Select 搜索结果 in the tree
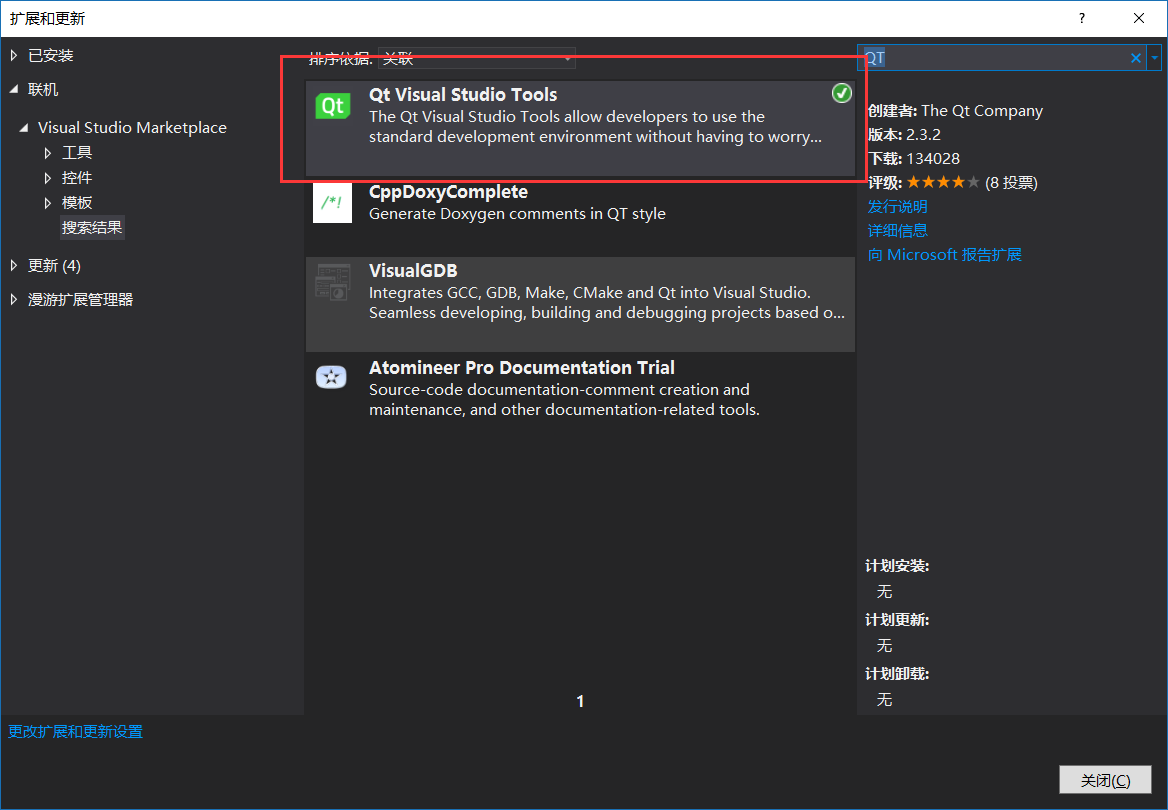This screenshot has width=1168, height=810. tap(92, 227)
